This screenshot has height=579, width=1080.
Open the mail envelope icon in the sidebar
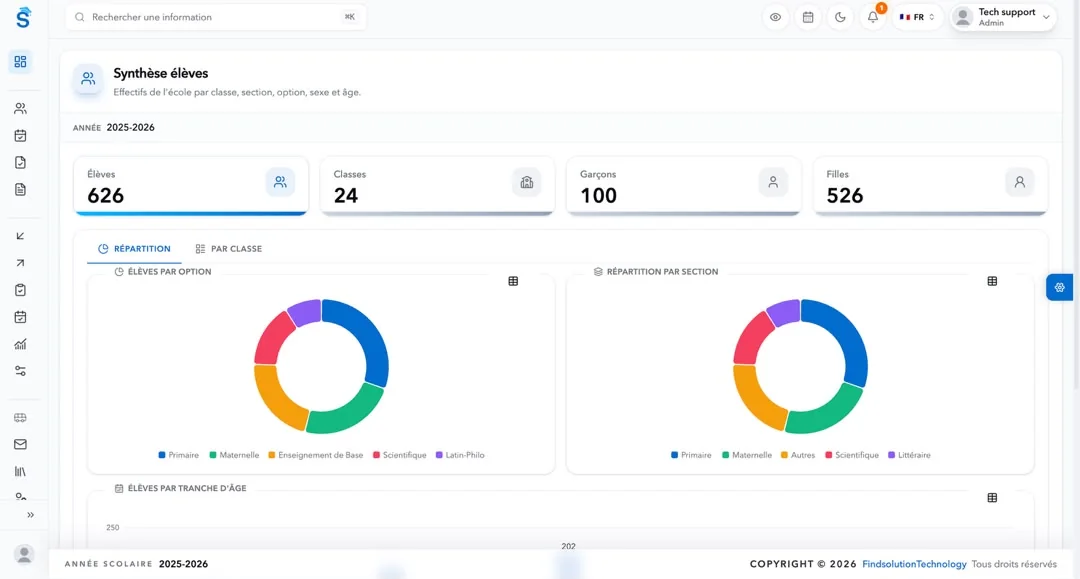[20, 444]
